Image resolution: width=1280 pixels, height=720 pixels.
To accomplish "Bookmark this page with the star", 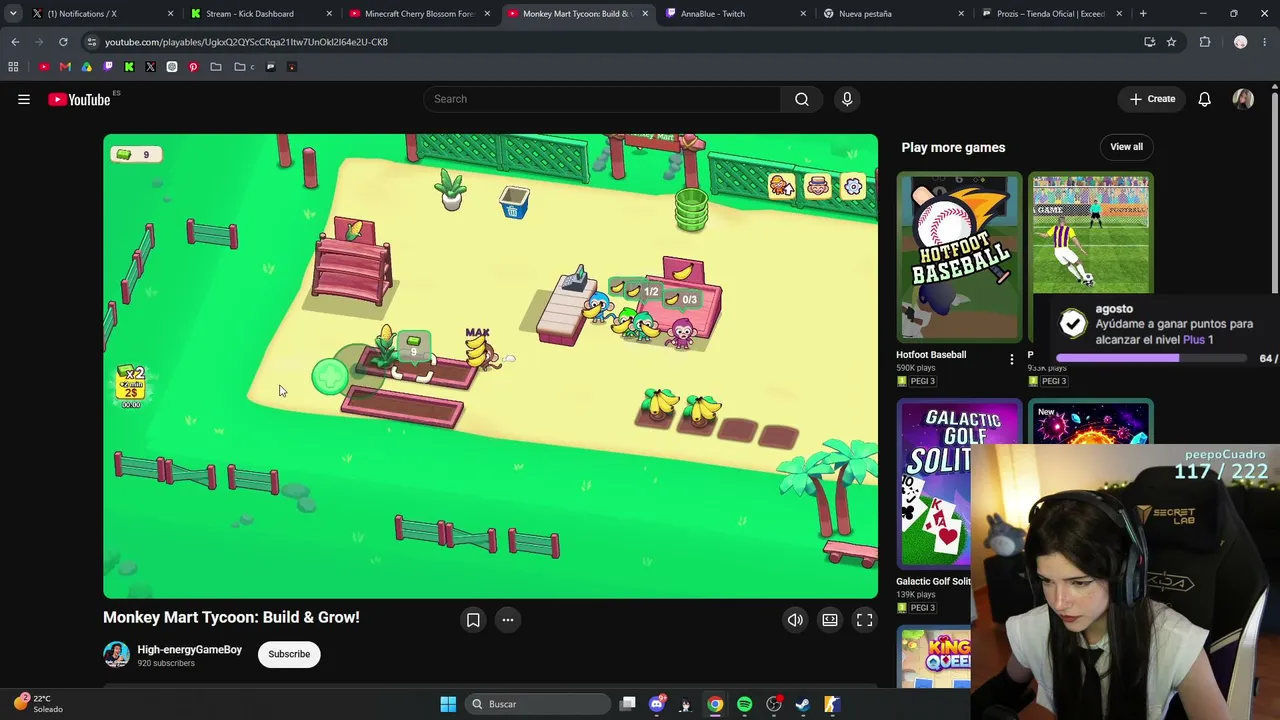I will click(1171, 42).
